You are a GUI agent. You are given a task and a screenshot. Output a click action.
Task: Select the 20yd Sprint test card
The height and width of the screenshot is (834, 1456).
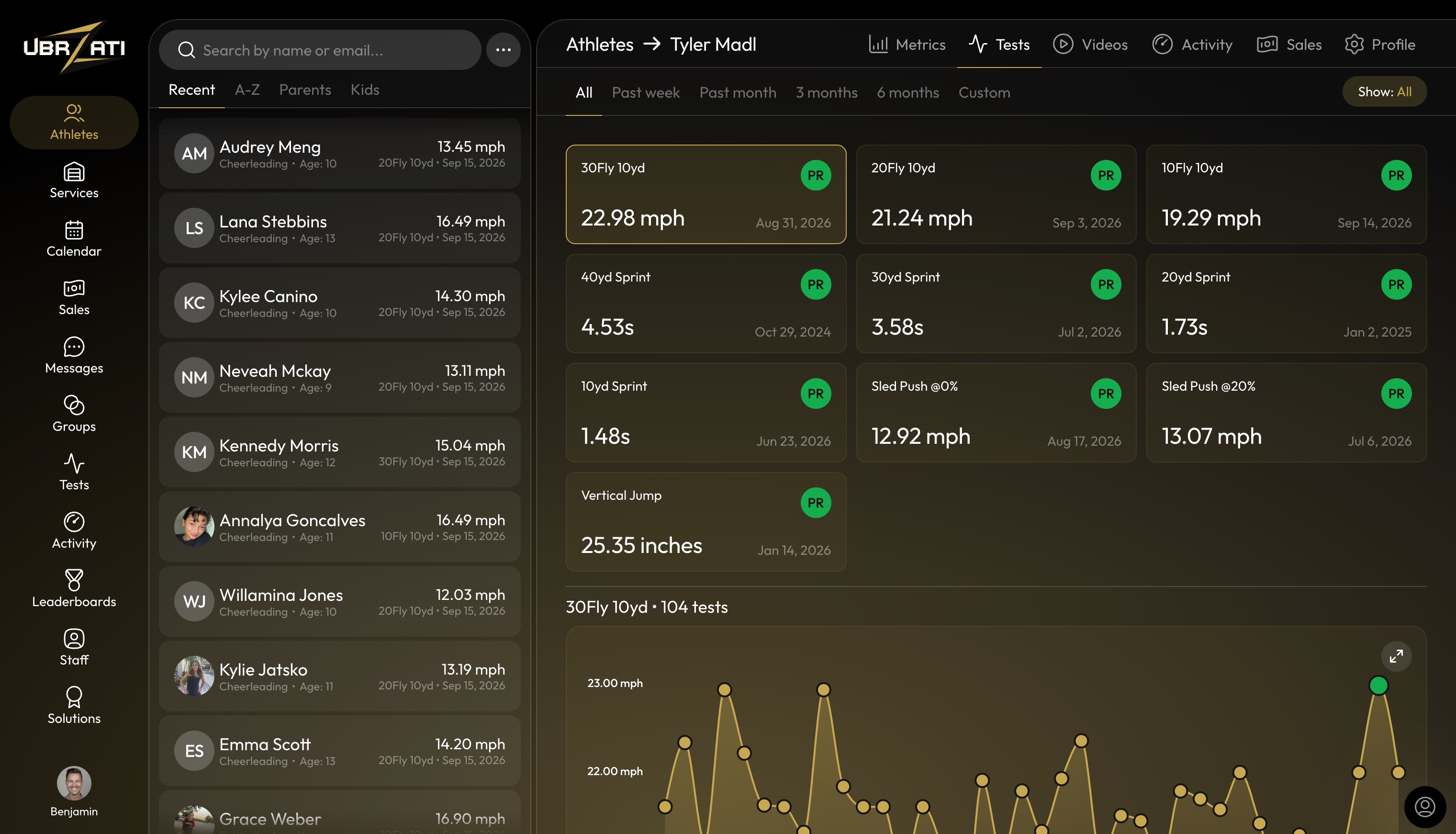coord(1286,303)
